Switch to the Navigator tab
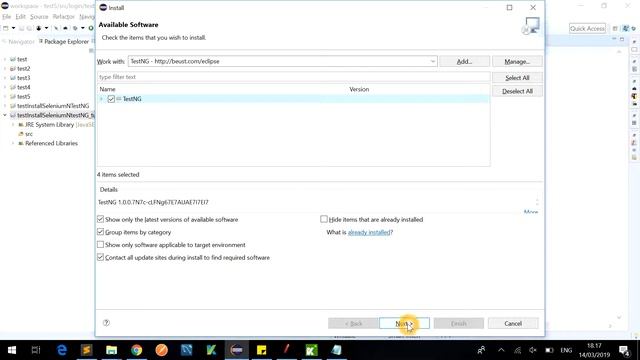The width and height of the screenshot is (640, 360). tap(18, 42)
